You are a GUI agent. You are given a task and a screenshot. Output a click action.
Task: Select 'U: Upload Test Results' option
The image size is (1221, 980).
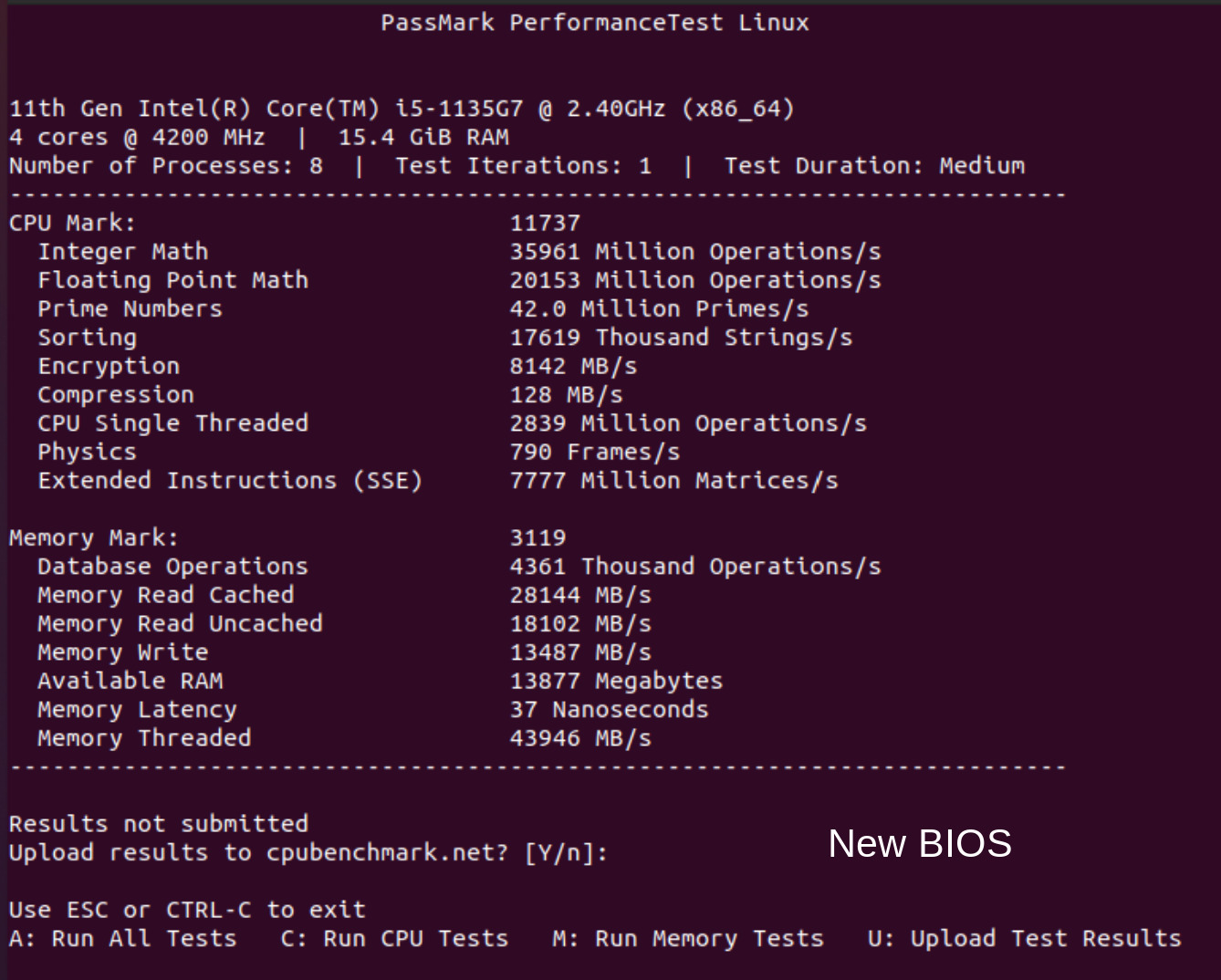[1024, 938]
